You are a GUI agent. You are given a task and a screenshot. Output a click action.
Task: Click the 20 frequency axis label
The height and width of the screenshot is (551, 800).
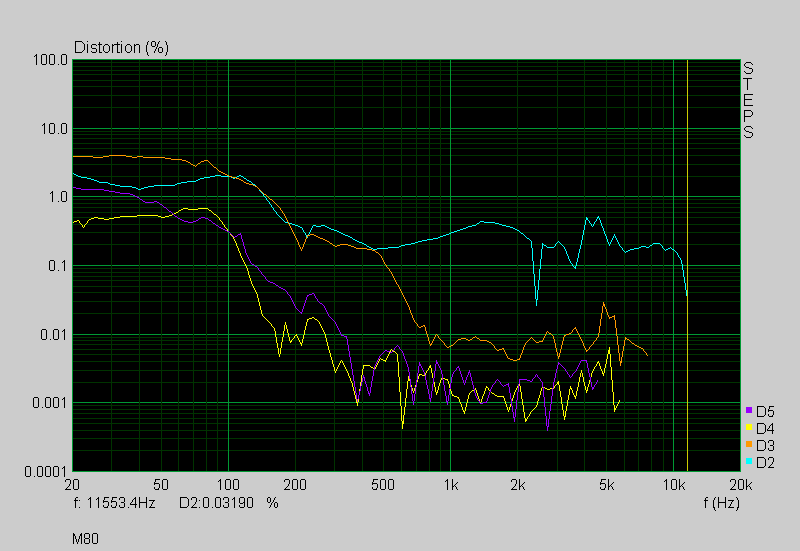coord(72,485)
